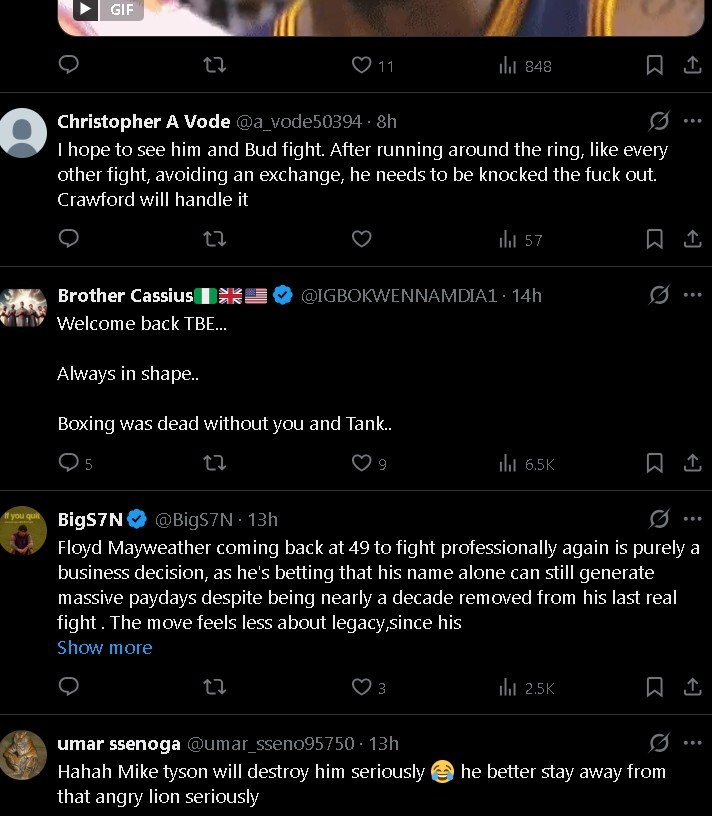
Task: Bookmark Christopher A Vode's post
Action: click(654, 240)
